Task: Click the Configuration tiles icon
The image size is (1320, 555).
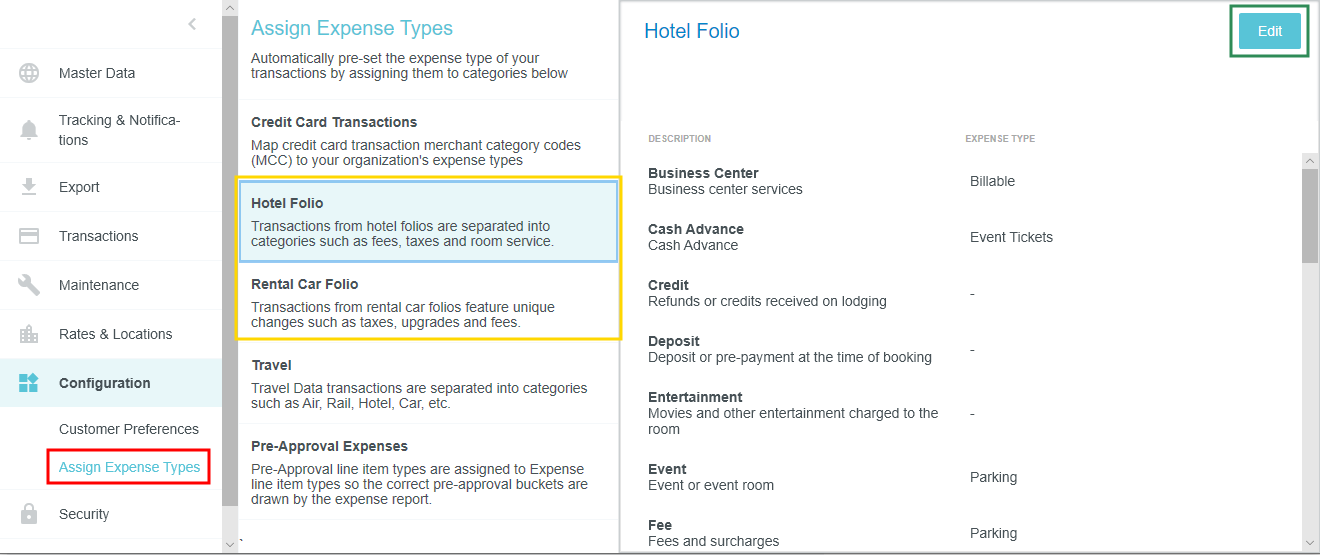Action: pos(29,383)
